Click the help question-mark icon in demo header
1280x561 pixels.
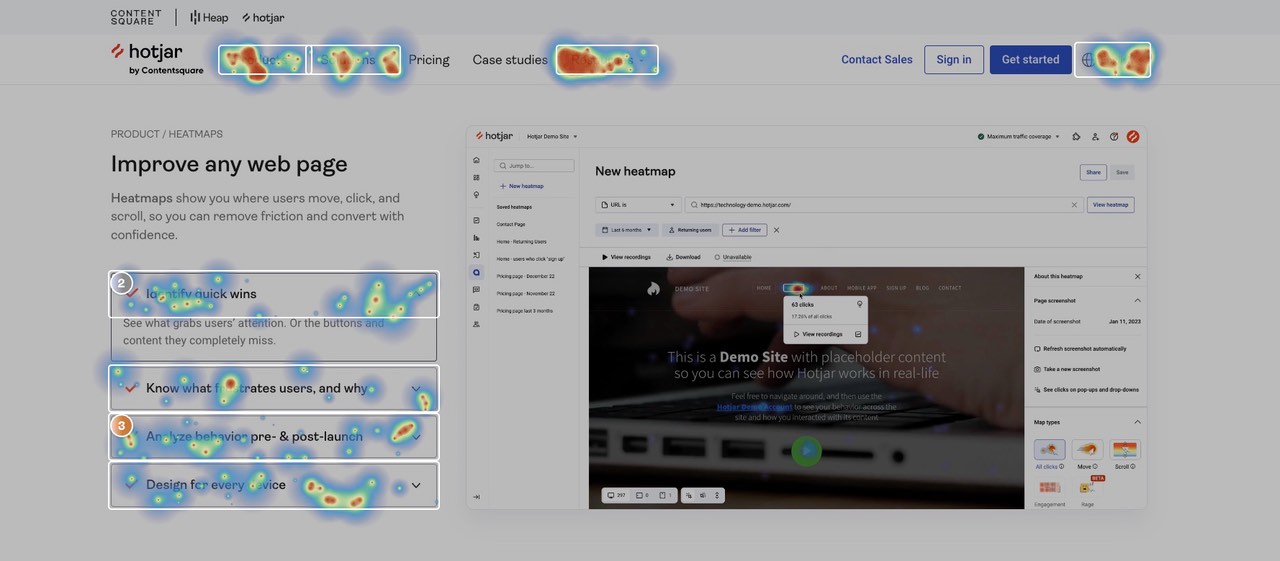[x=1114, y=136]
